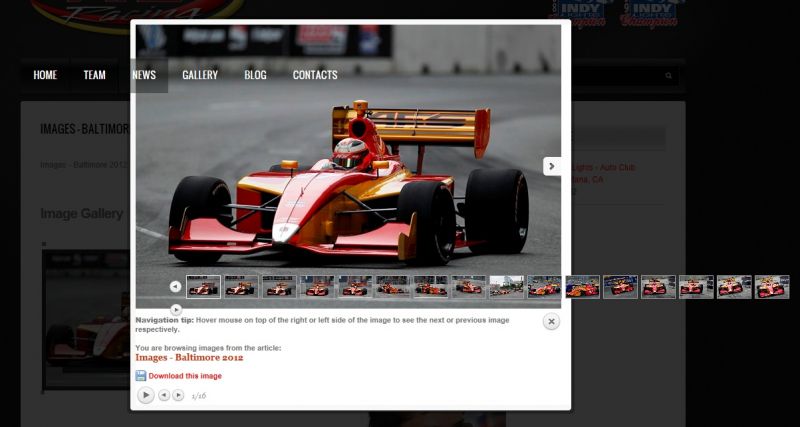800x427 pixels.
Task: Select the fourth thumbnail in the strip
Action: tap(317, 287)
